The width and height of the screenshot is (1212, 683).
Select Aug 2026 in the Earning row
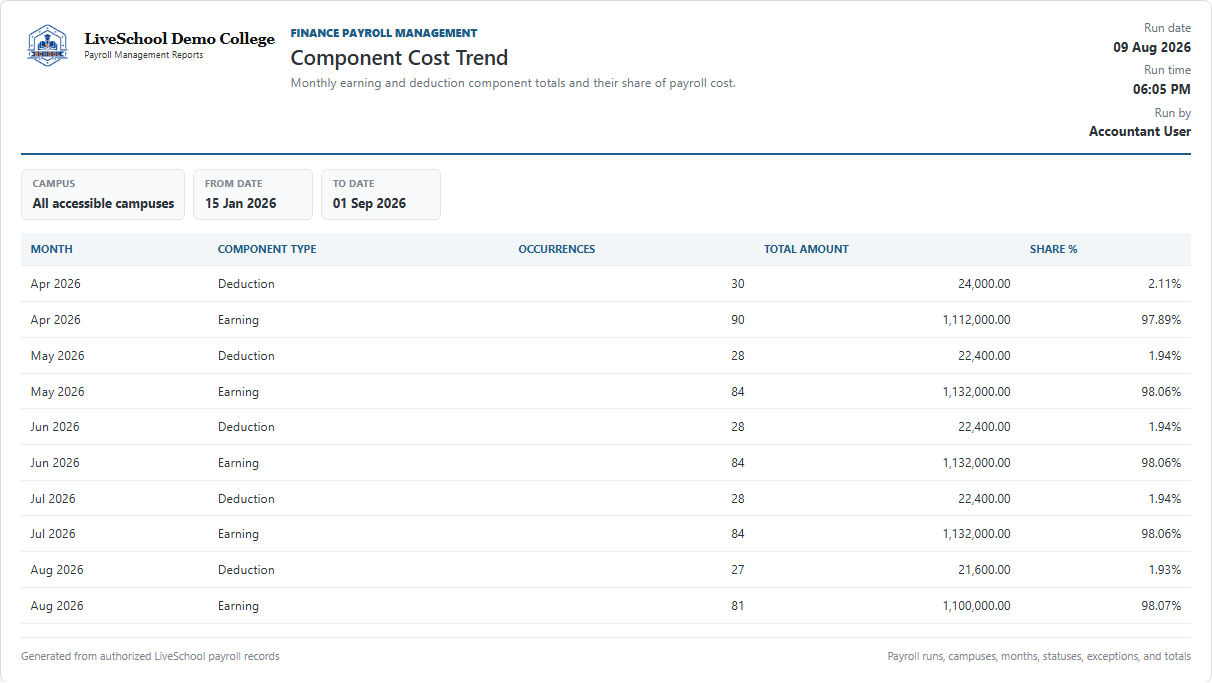(57, 606)
